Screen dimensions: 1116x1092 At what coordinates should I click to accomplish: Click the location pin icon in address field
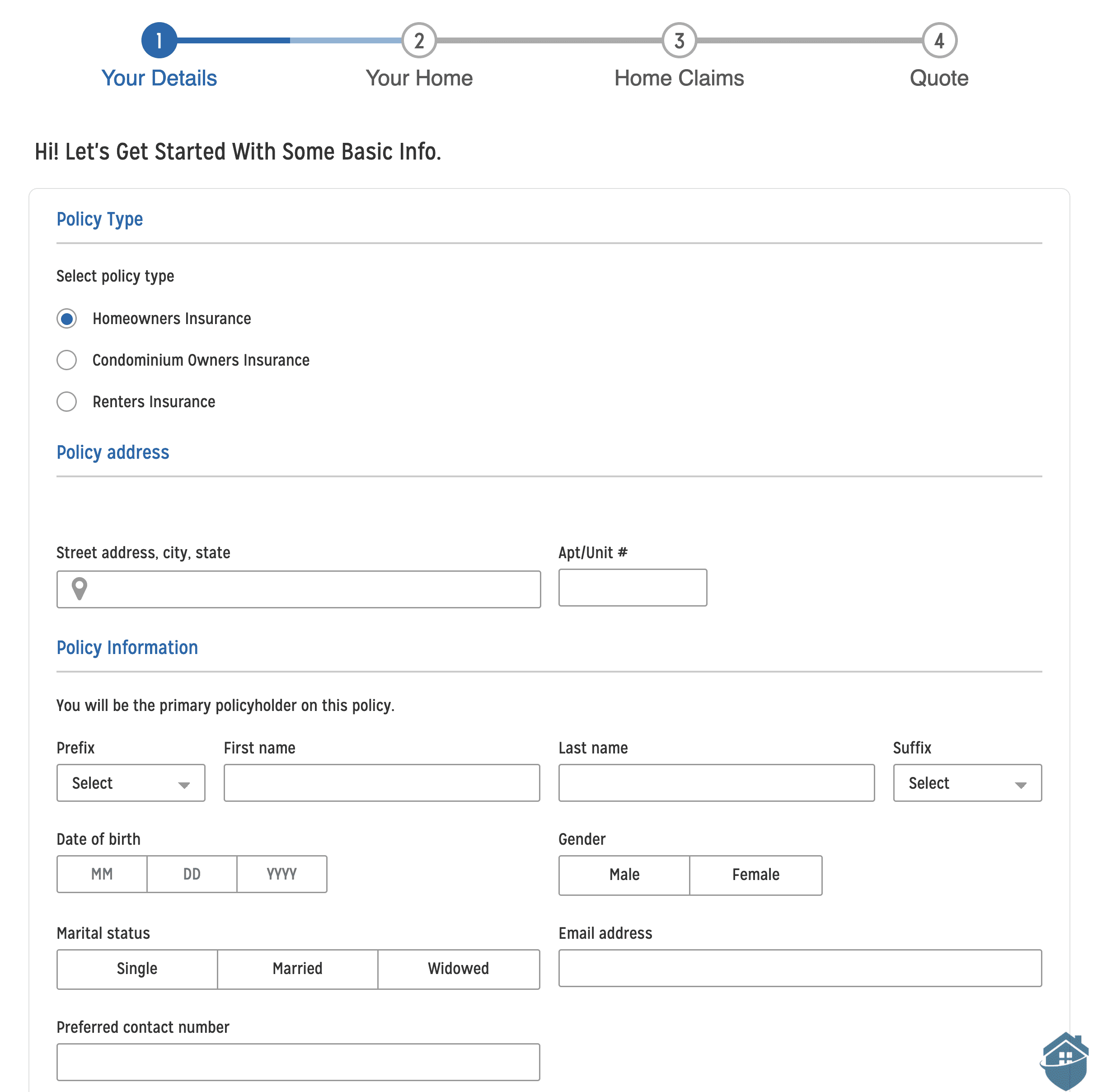(79, 588)
